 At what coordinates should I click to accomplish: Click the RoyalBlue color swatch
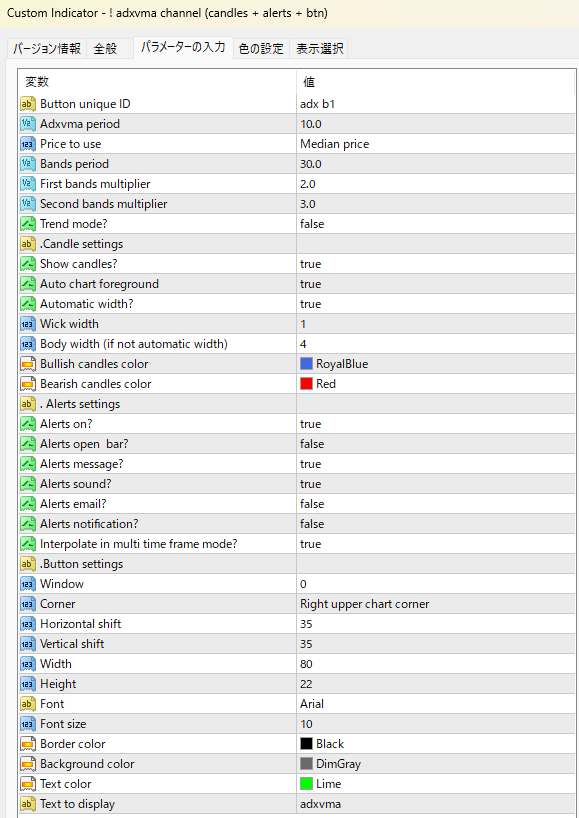(306, 364)
